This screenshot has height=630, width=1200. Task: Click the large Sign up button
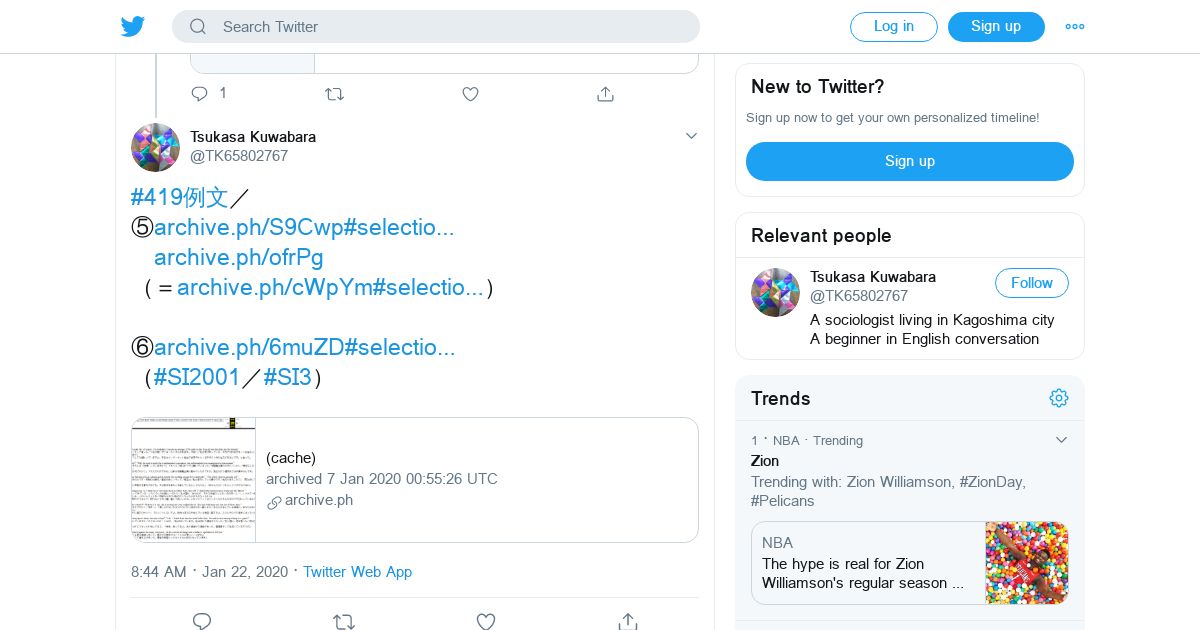(x=909, y=161)
